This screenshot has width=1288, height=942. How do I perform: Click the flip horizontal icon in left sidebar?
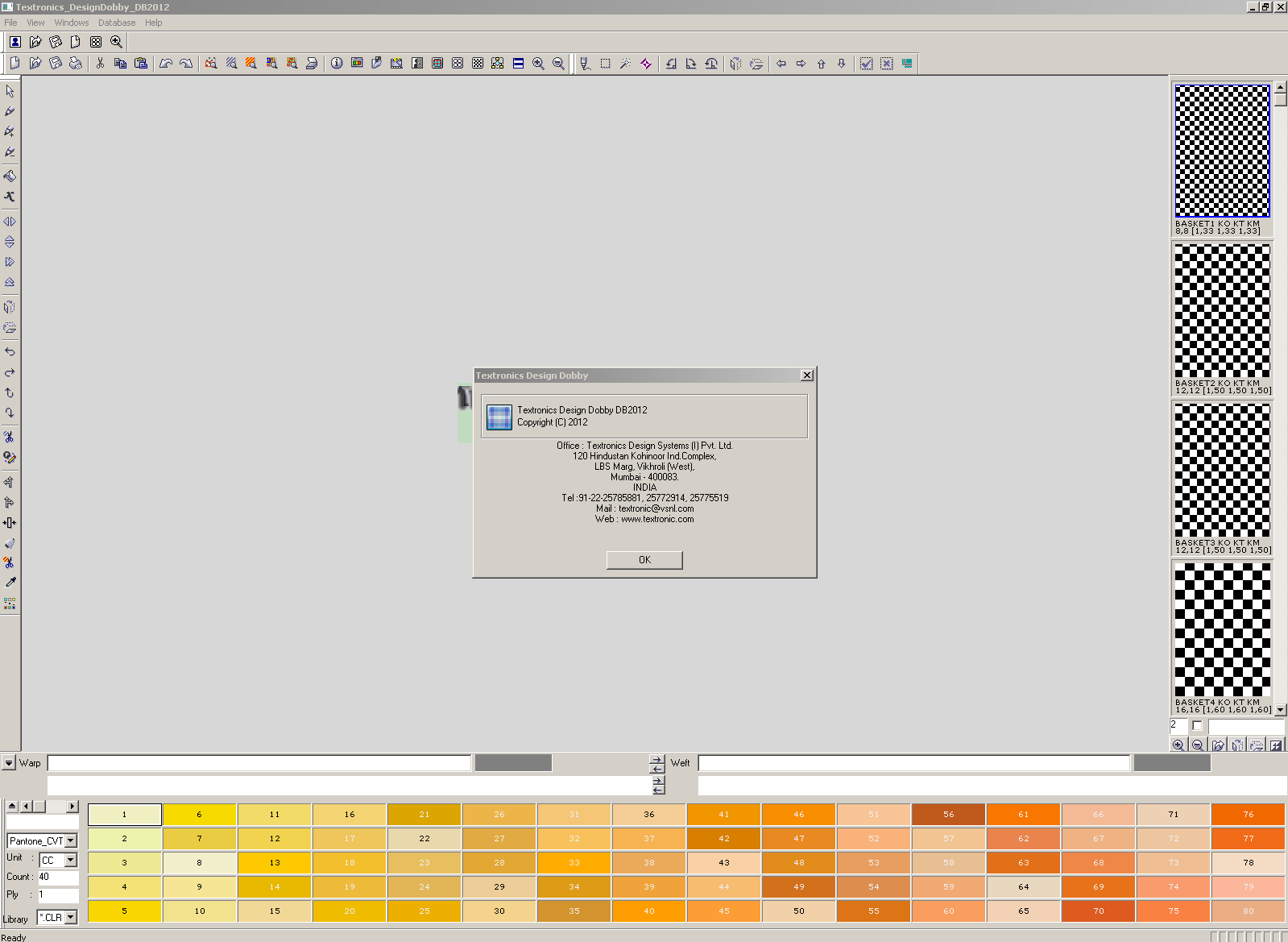10,222
